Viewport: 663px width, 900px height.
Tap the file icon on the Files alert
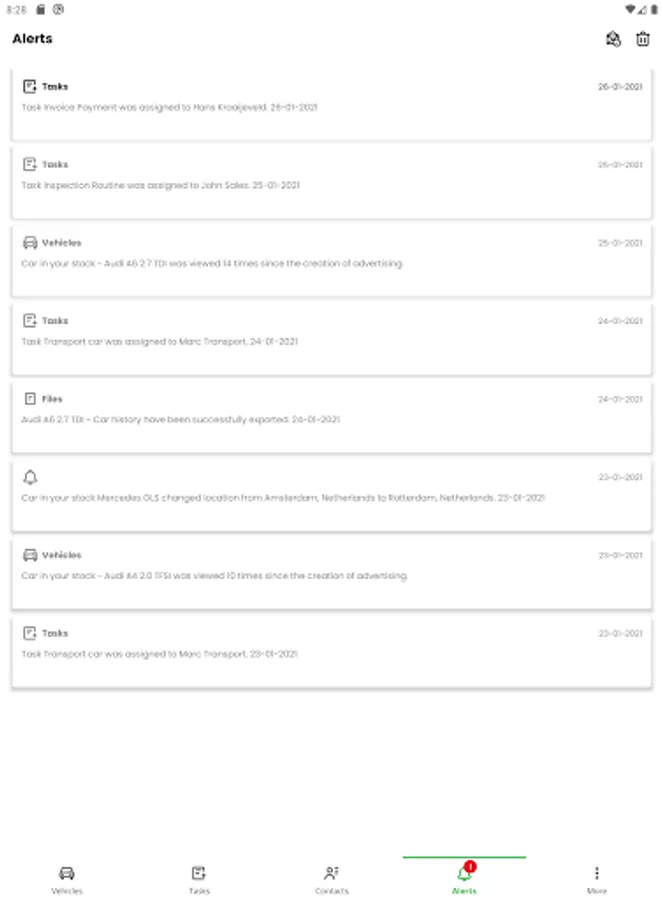click(30, 399)
